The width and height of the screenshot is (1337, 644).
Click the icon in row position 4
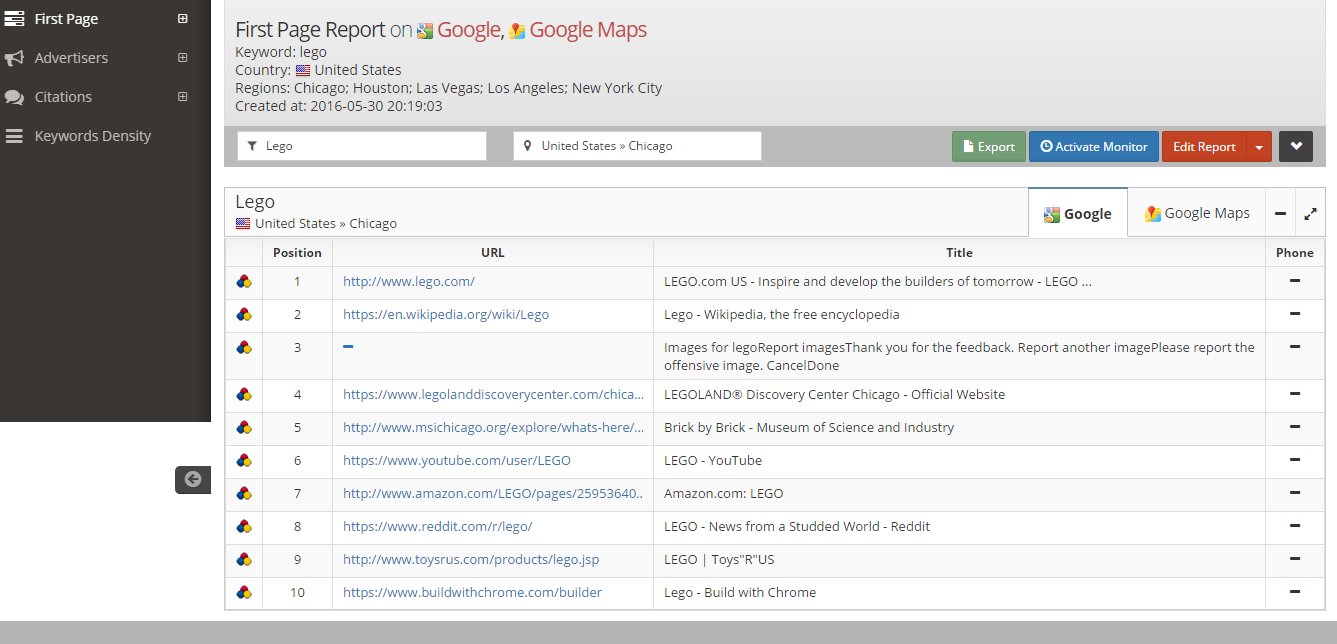click(244, 394)
